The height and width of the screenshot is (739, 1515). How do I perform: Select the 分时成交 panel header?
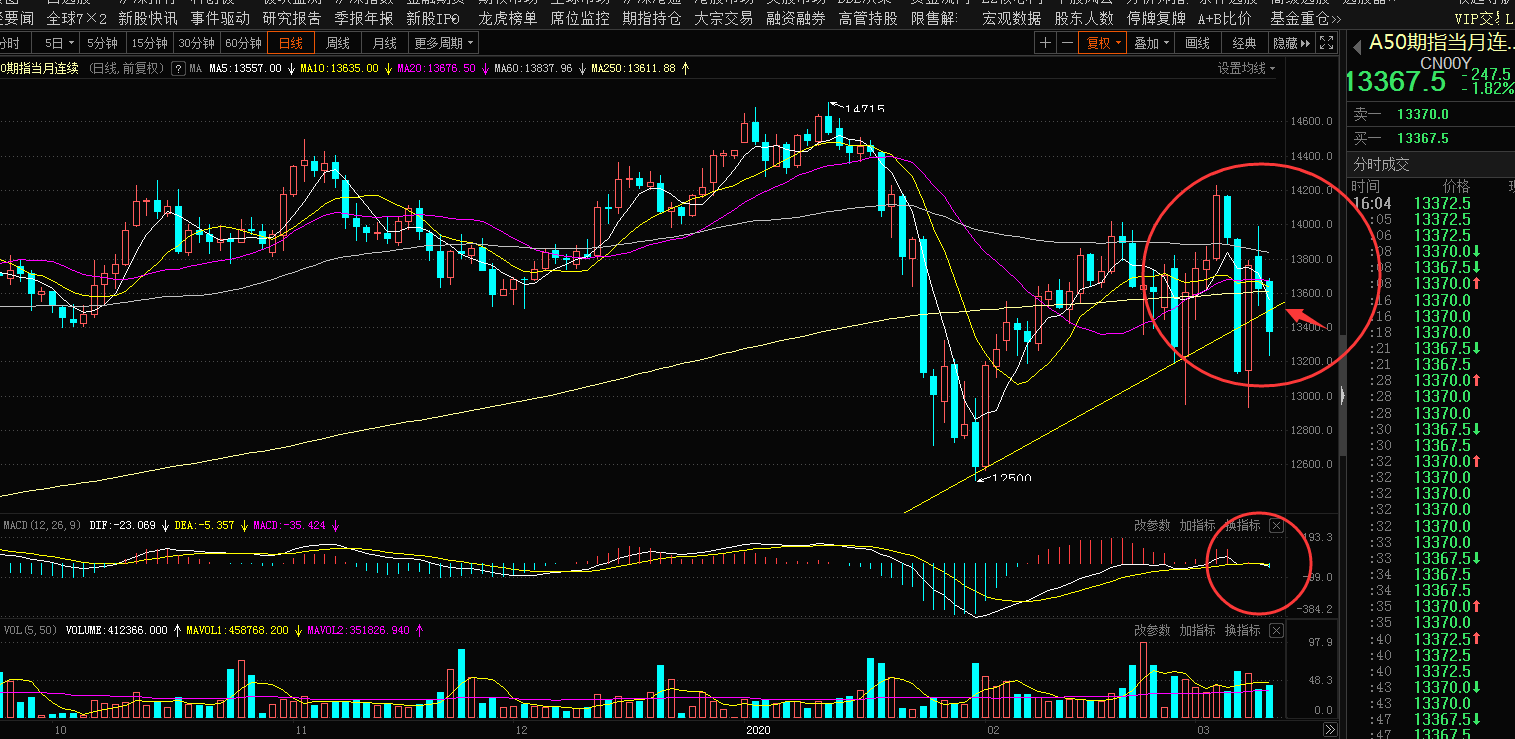(x=1382, y=164)
